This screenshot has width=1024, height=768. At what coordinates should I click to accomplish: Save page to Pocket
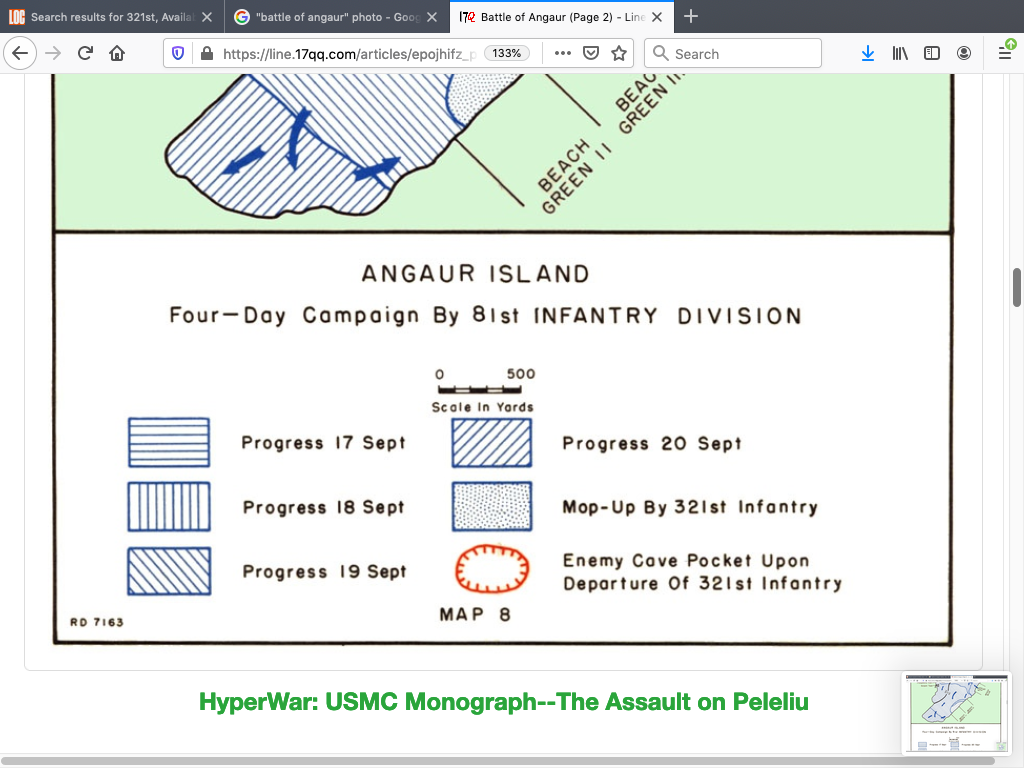tap(591, 54)
